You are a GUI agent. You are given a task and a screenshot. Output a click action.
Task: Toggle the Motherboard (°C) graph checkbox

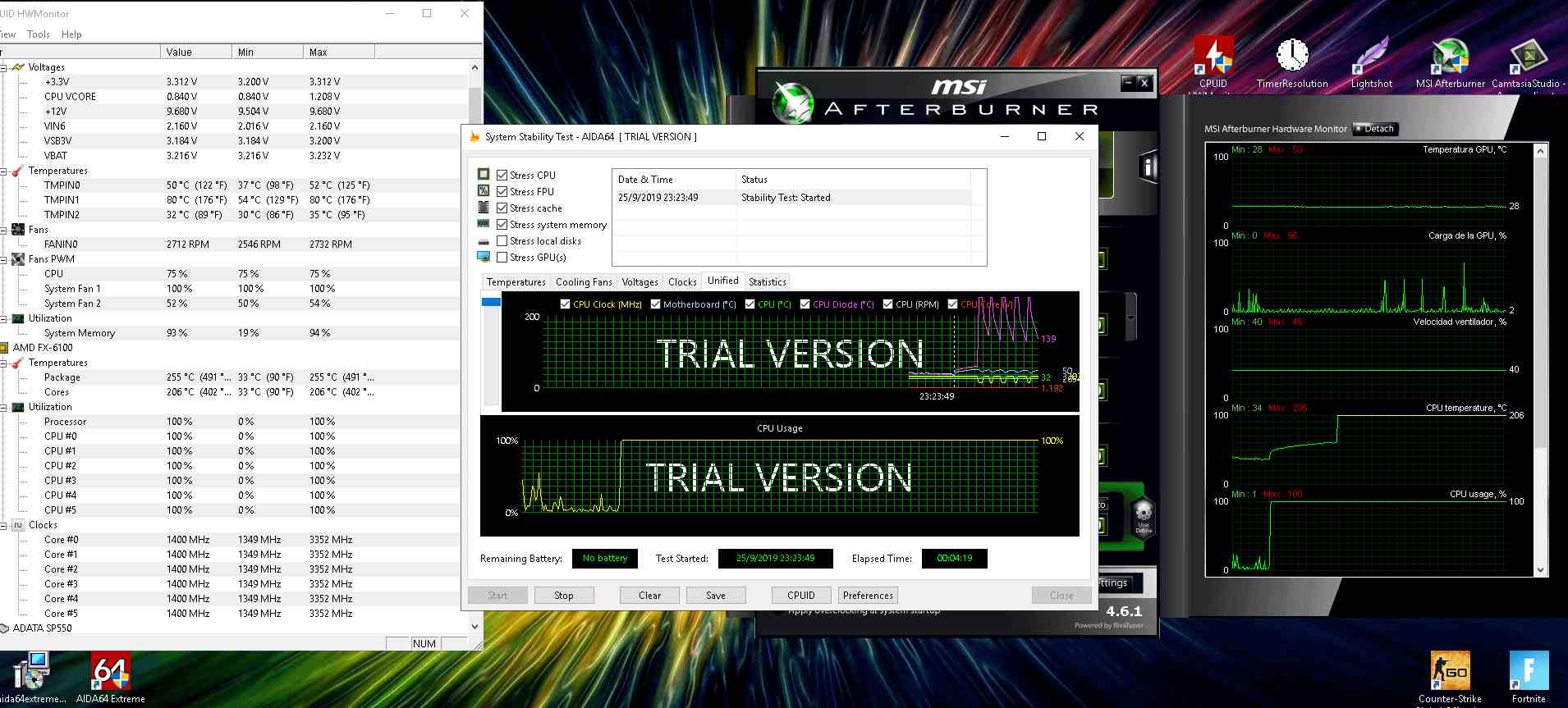pyautogui.click(x=655, y=304)
